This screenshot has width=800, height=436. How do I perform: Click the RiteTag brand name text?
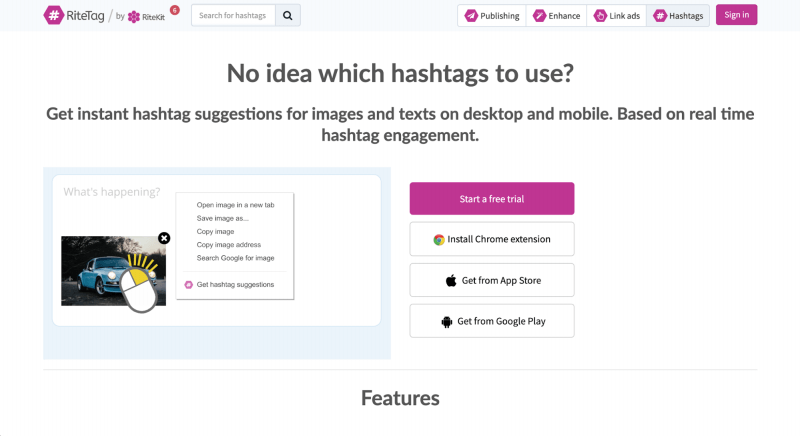(x=85, y=16)
